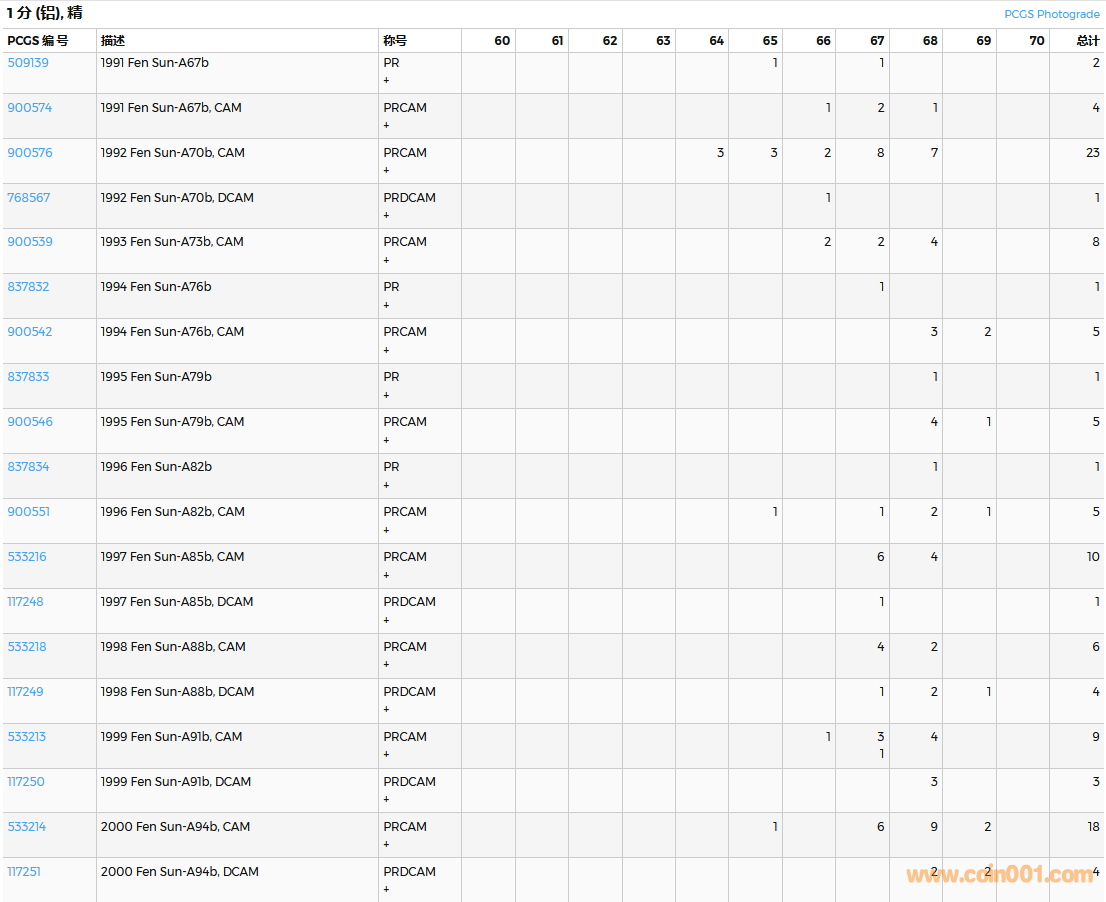This screenshot has width=1106, height=902.
Task: Expand plus sign for 1991 Fen Sun-A67b PR row
Action: (x=386, y=80)
